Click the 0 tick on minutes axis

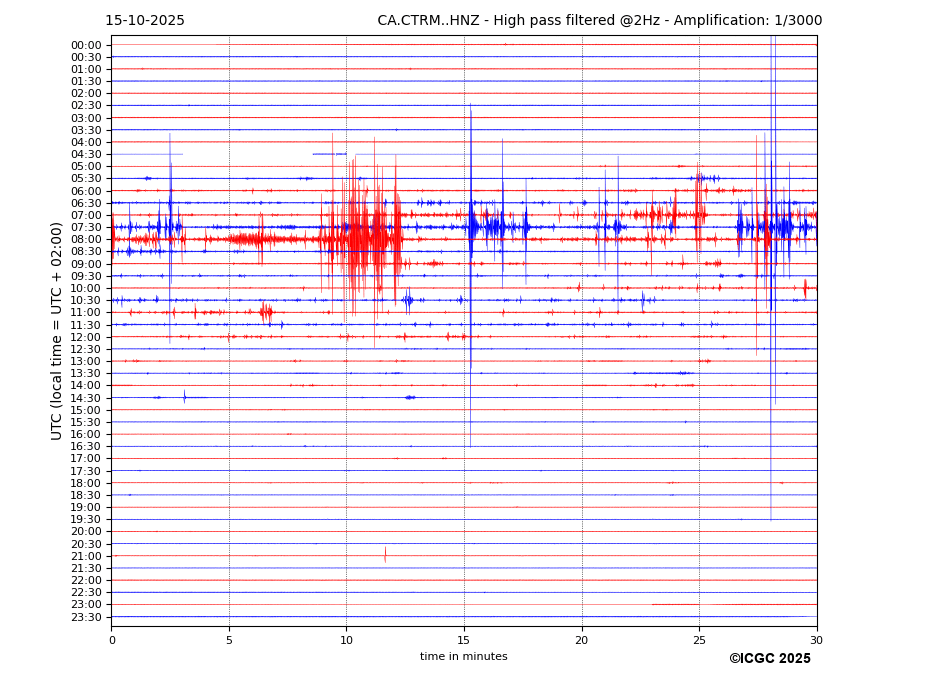[112, 640]
